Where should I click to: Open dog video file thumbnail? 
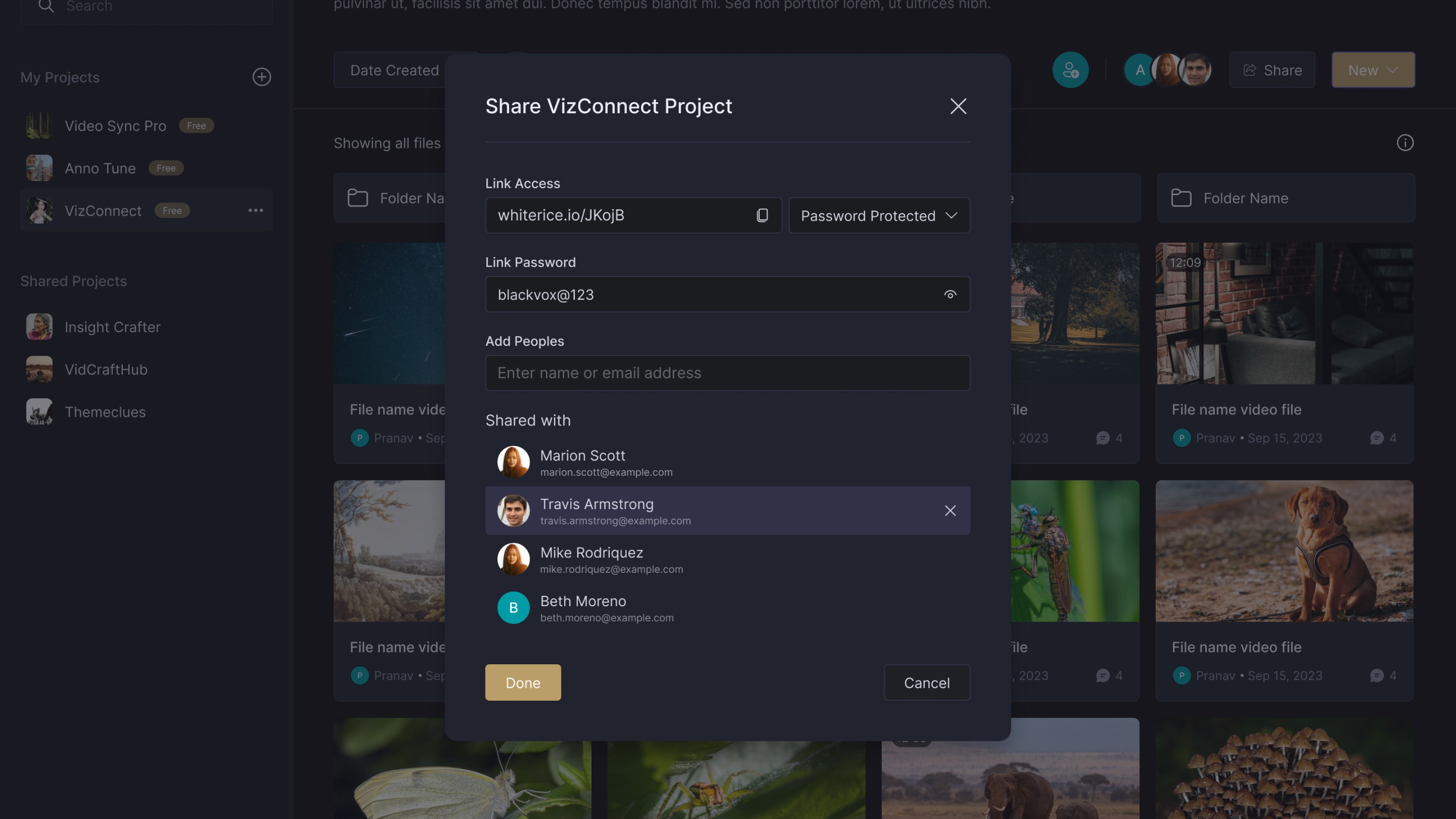[1284, 551]
